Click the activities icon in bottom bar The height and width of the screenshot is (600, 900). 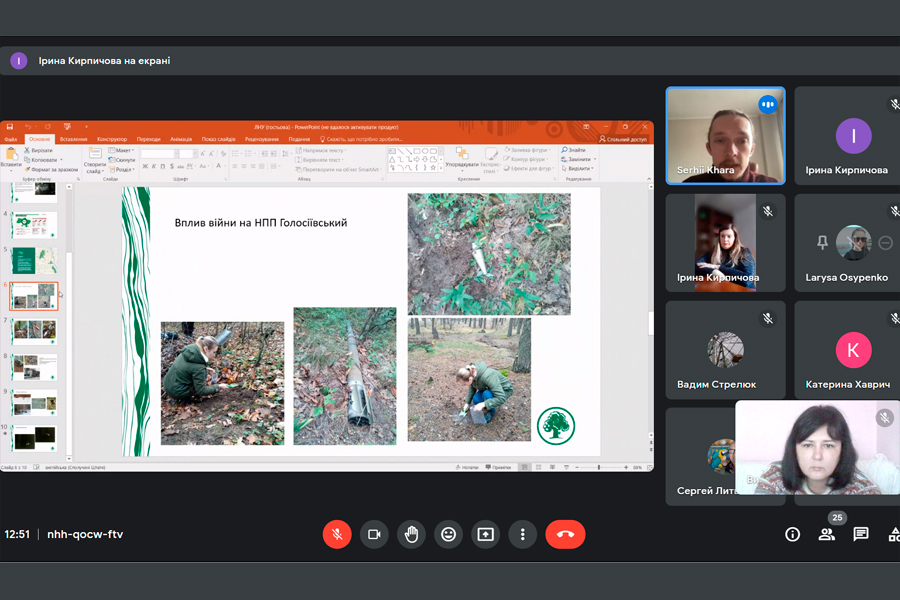[x=894, y=535]
